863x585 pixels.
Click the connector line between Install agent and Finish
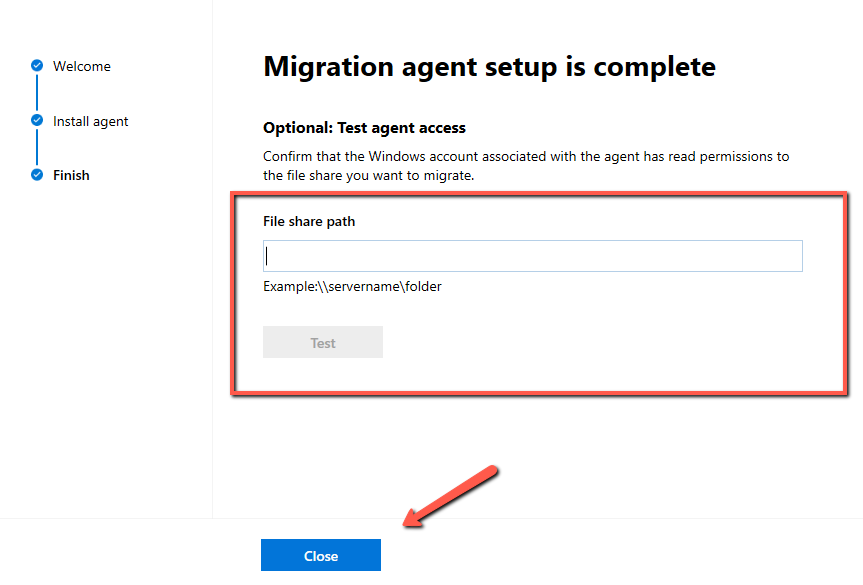(37, 148)
